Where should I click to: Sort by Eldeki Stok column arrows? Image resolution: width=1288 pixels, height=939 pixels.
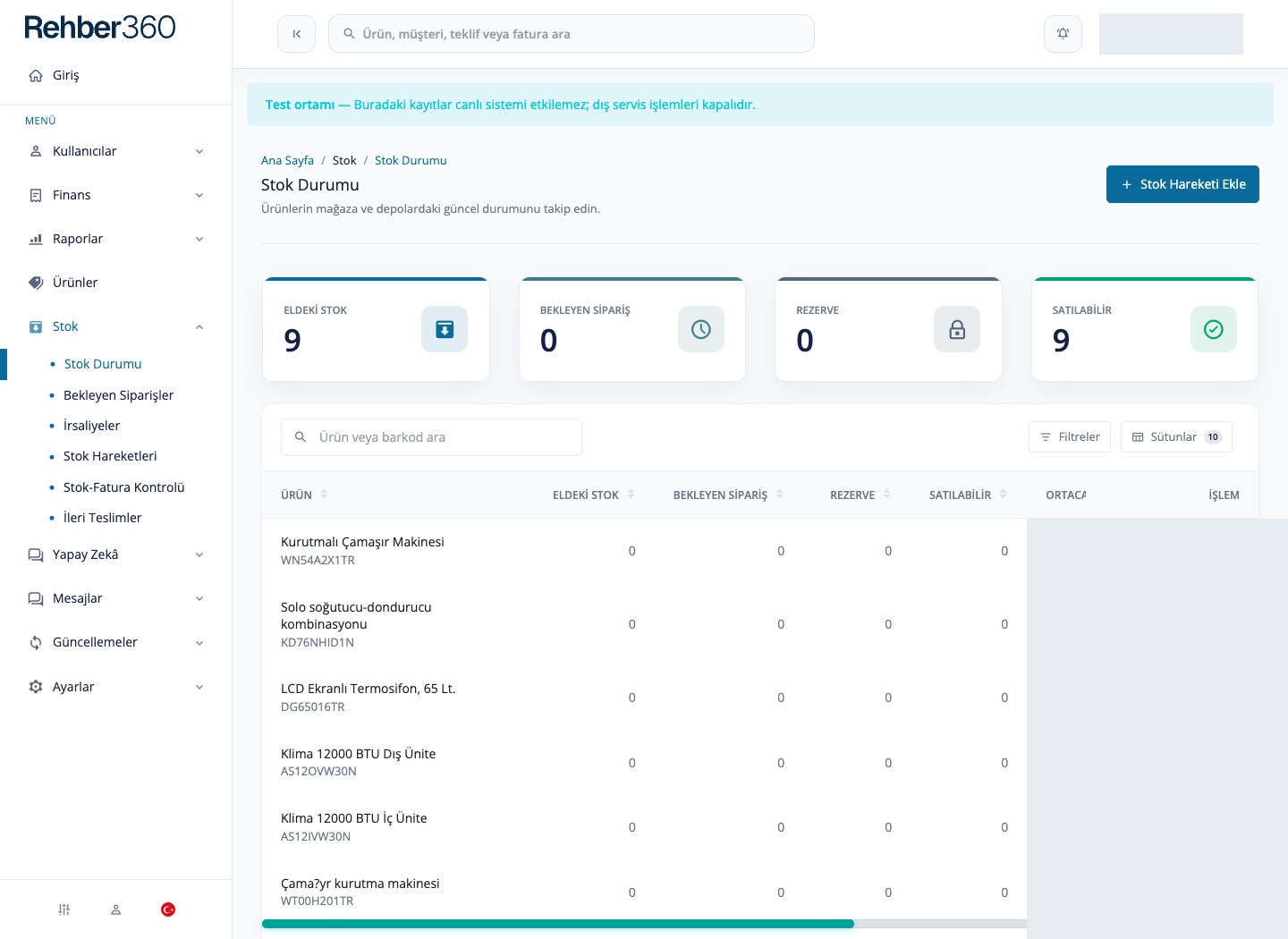(631, 494)
